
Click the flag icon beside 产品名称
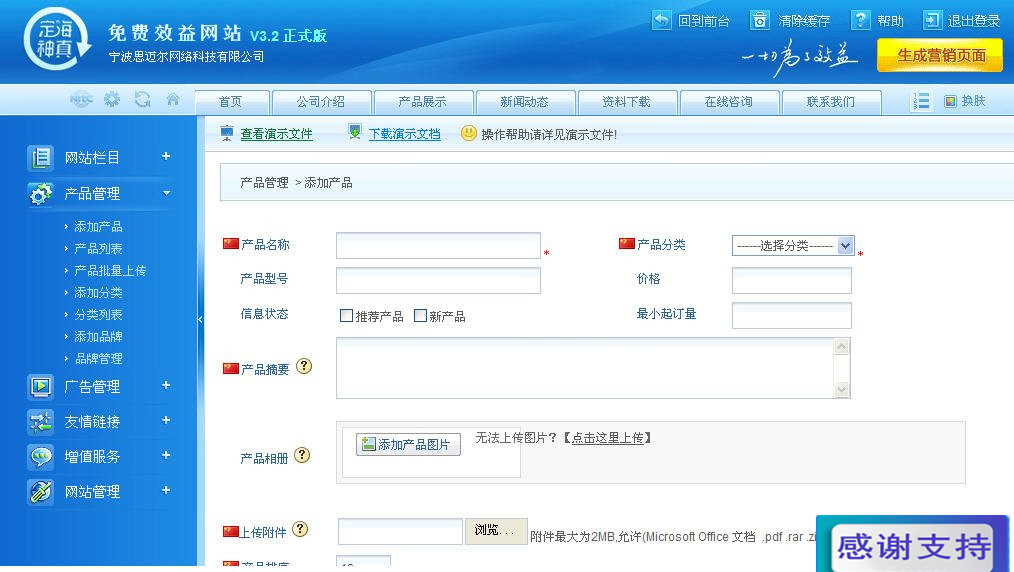[231, 244]
